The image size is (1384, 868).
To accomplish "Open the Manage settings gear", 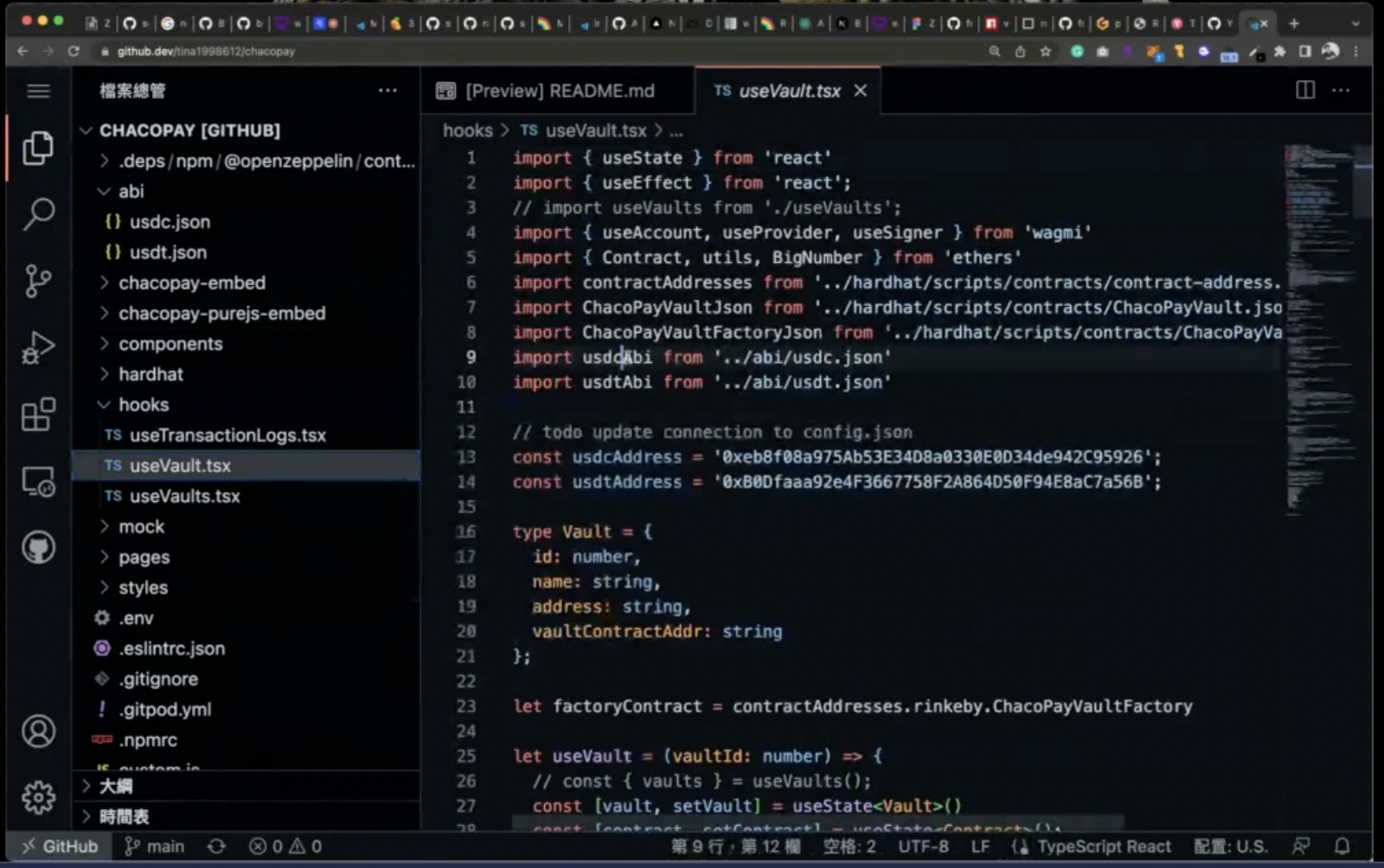I will point(38,797).
